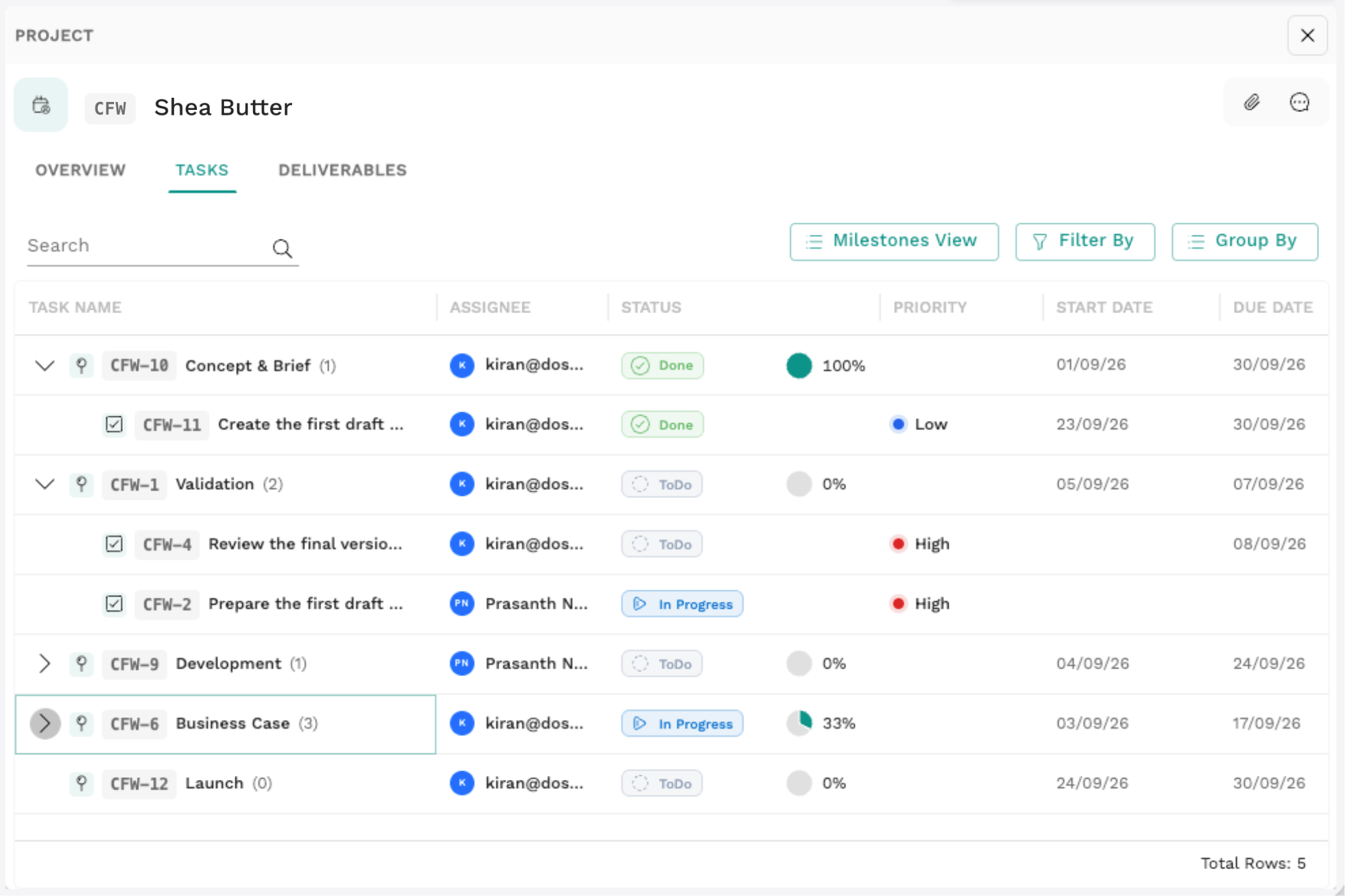Expand the Development milestone
This screenshot has height=896, width=1346.
tap(45, 664)
